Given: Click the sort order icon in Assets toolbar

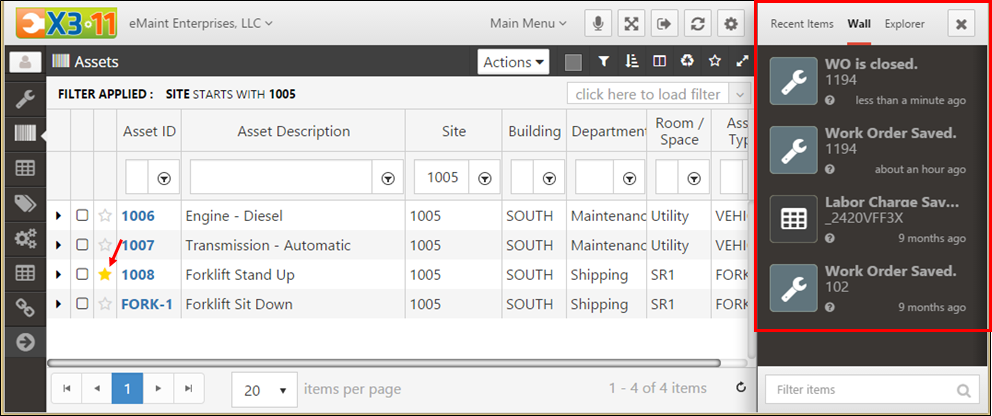Looking at the screenshot, I should tap(631, 61).
